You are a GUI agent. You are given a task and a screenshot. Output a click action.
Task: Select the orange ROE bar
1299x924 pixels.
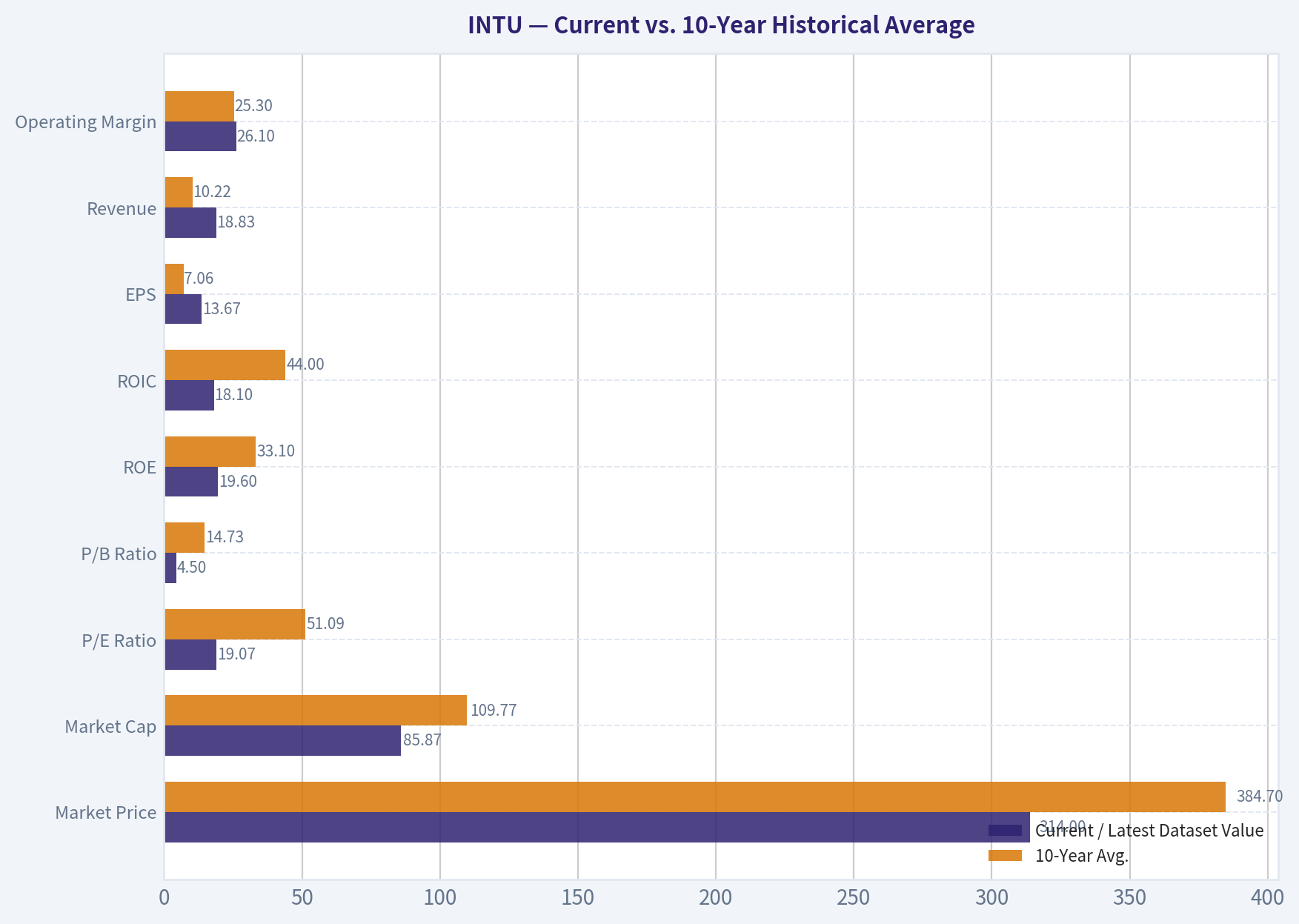(x=210, y=451)
